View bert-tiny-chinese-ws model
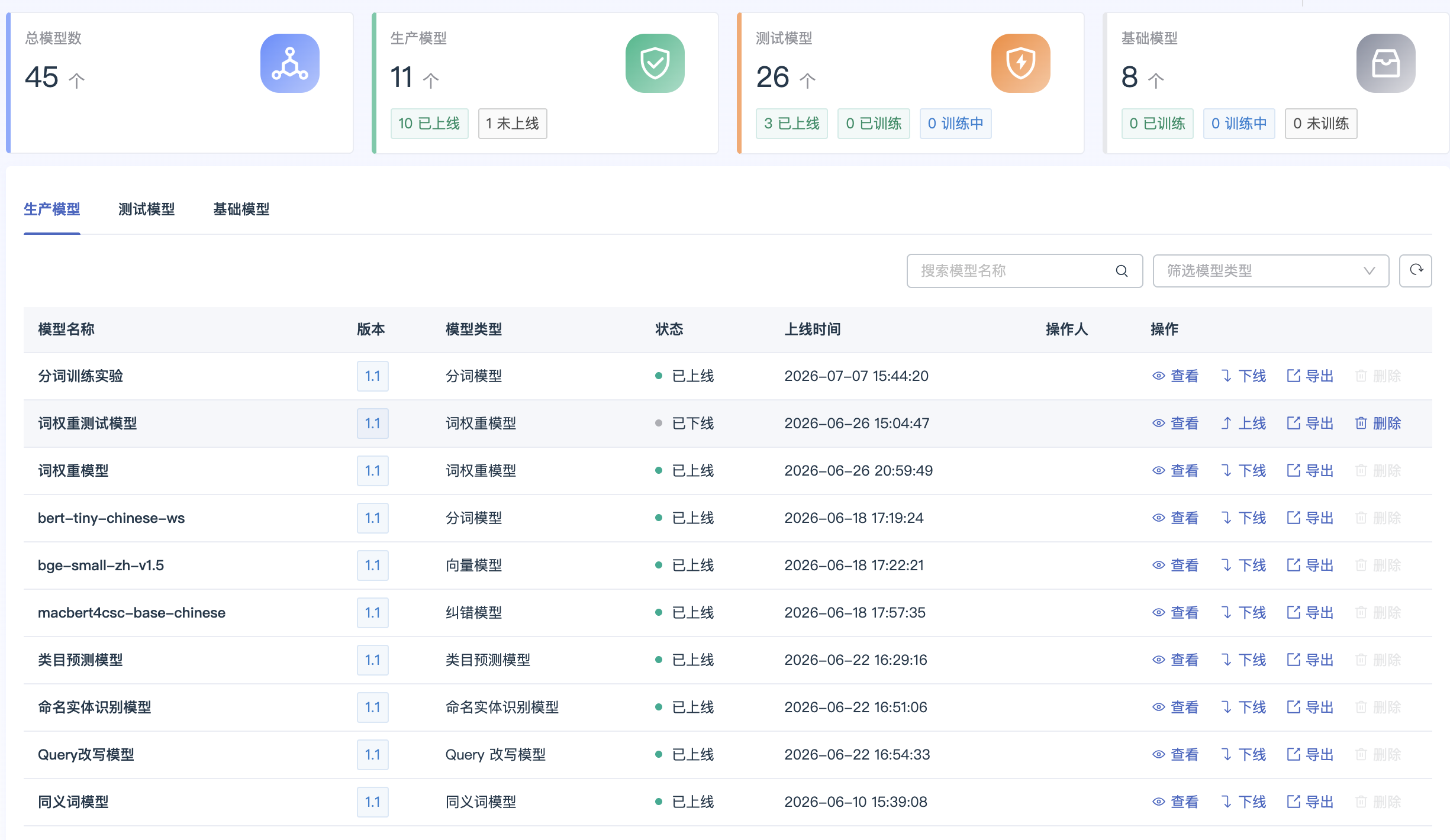This screenshot has width=1450, height=840. 1175,518
